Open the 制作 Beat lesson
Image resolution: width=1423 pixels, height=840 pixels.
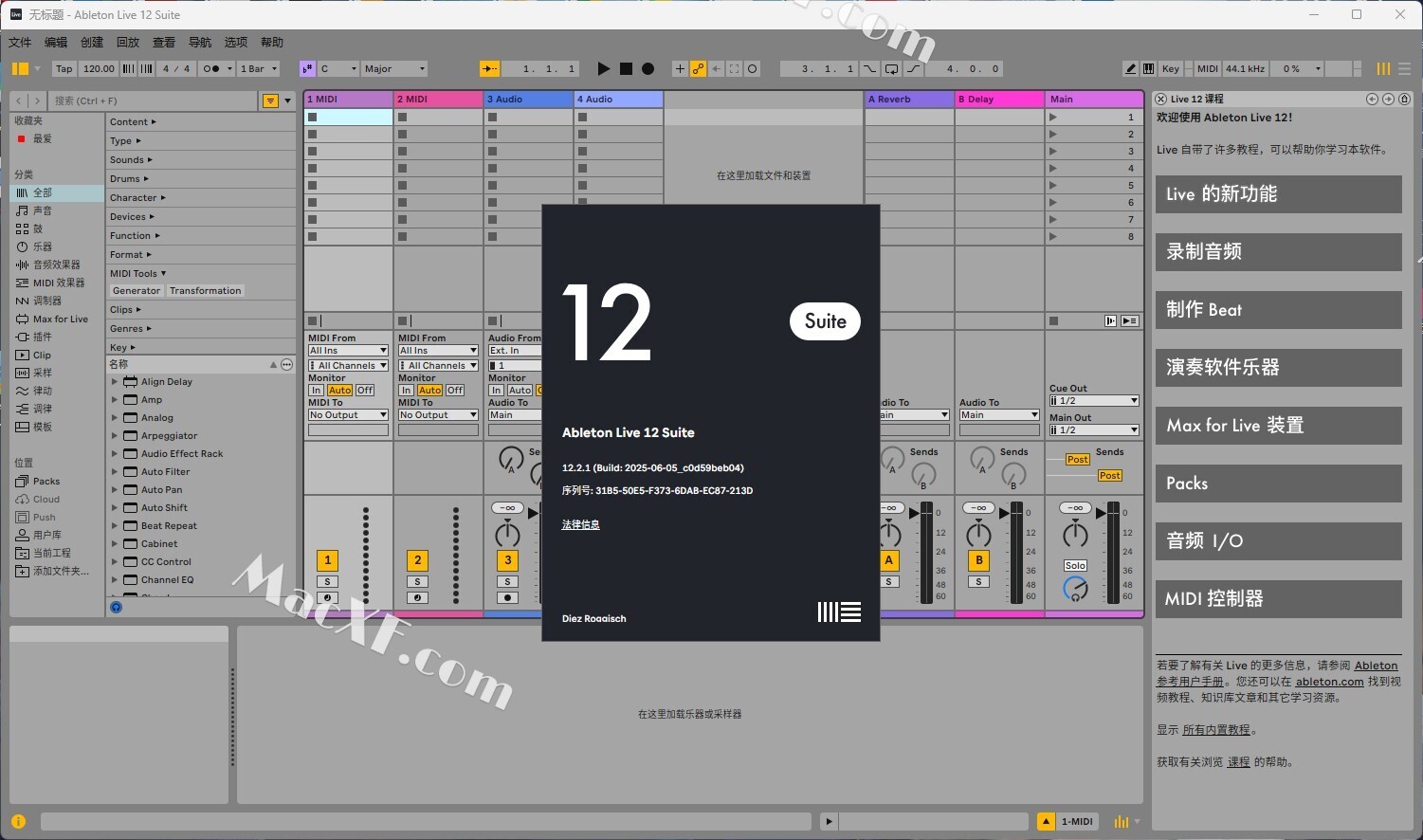click(x=1278, y=310)
